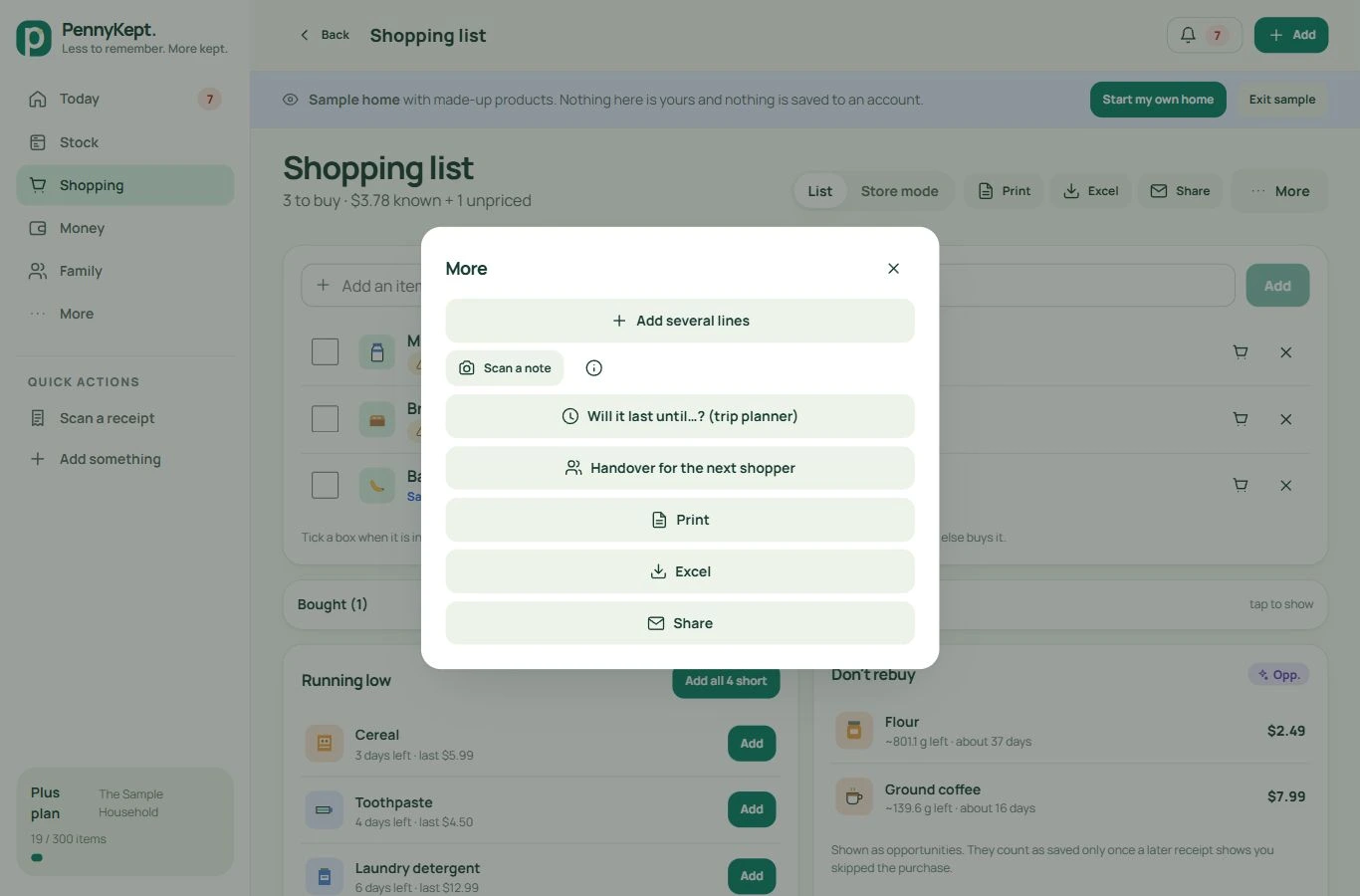Click Add button beside item input

pos(1277,286)
